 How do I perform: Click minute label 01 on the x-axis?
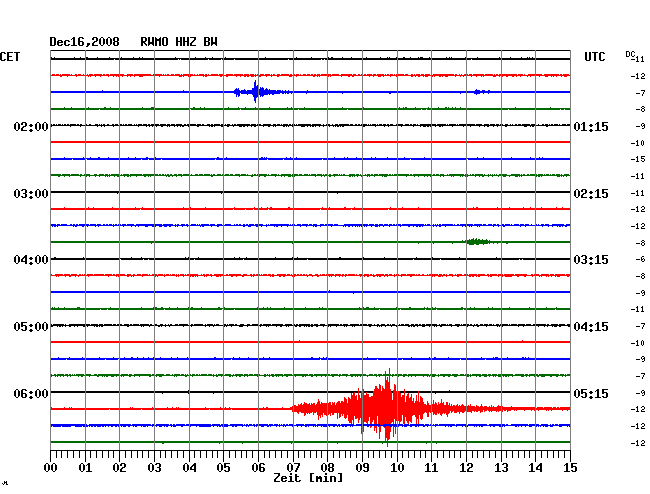tap(85, 467)
